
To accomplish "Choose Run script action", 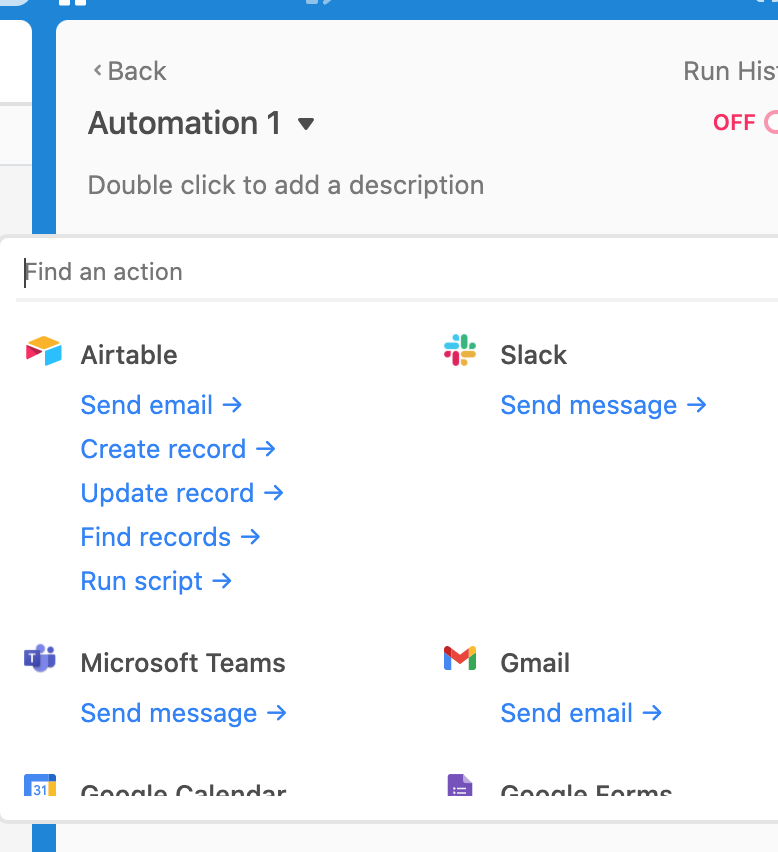I will click(156, 581).
